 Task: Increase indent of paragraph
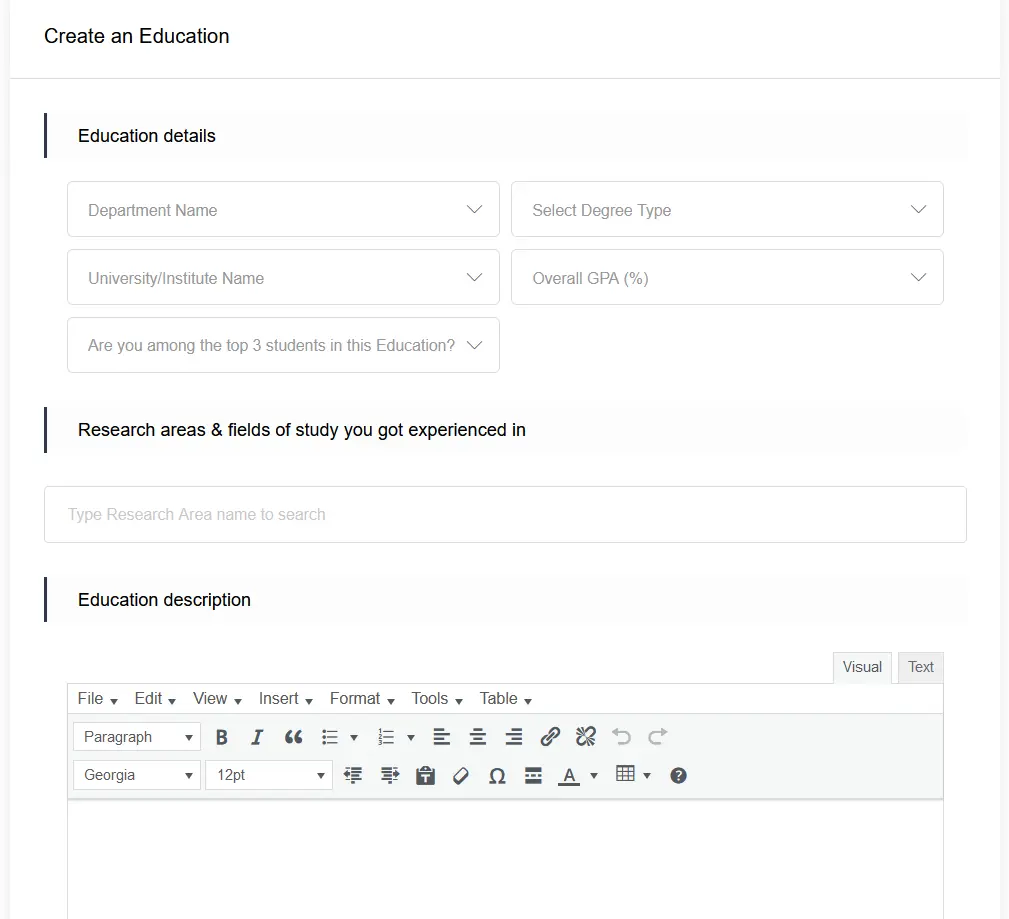click(x=389, y=775)
